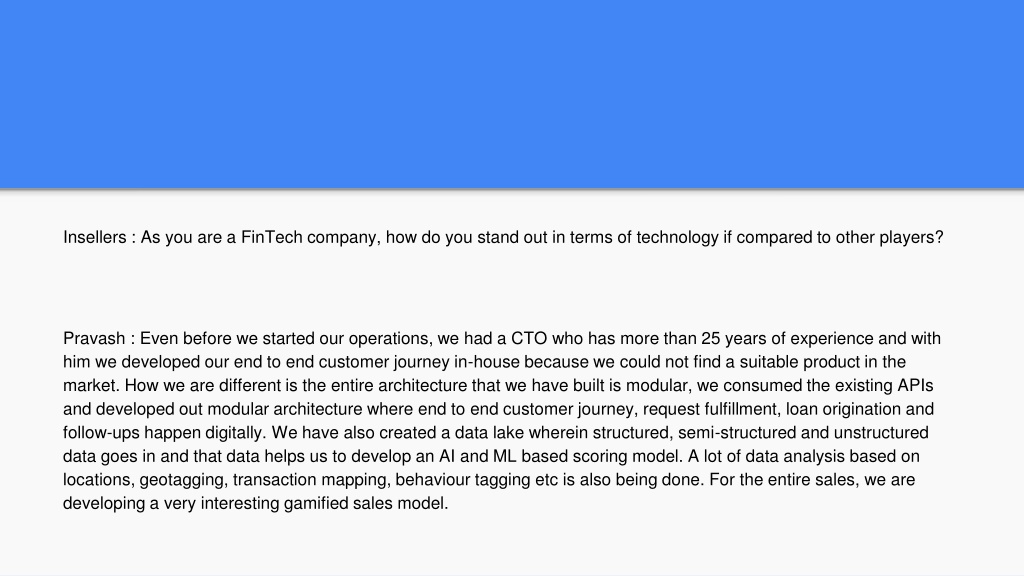Click the blue header banner
1024x576 pixels.
tap(512, 94)
